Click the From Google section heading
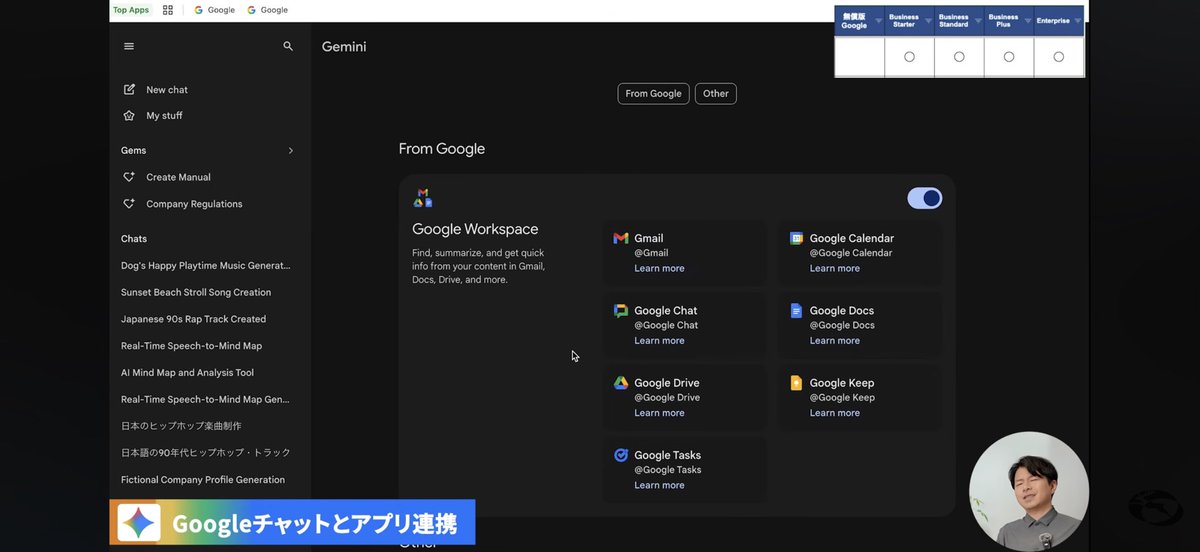 click(x=441, y=149)
